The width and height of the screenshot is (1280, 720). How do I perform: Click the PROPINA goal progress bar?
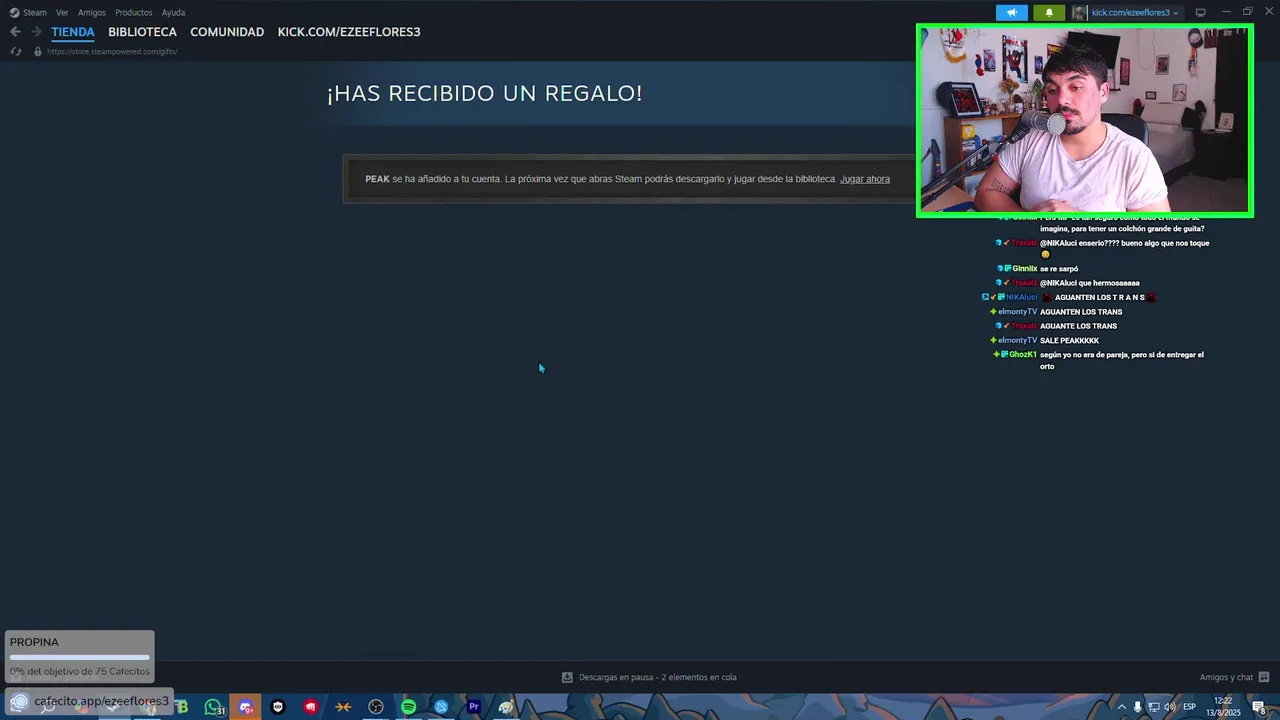click(x=79, y=657)
